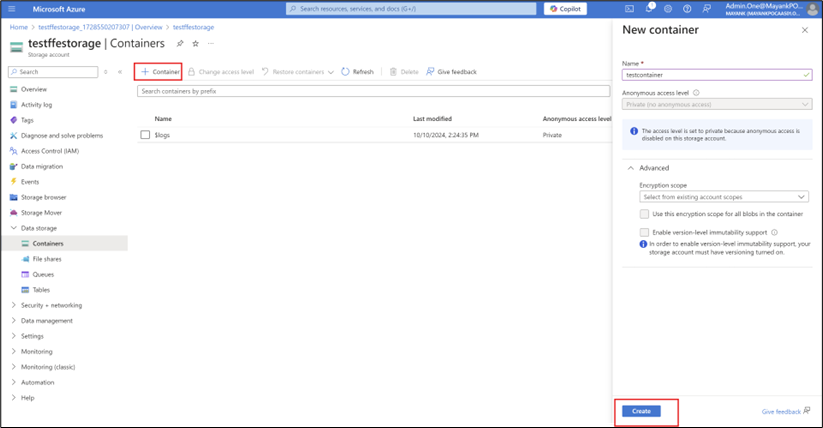Expand the Automation section
The width and height of the screenshot is (823, 428).
(x=14, y=382)
